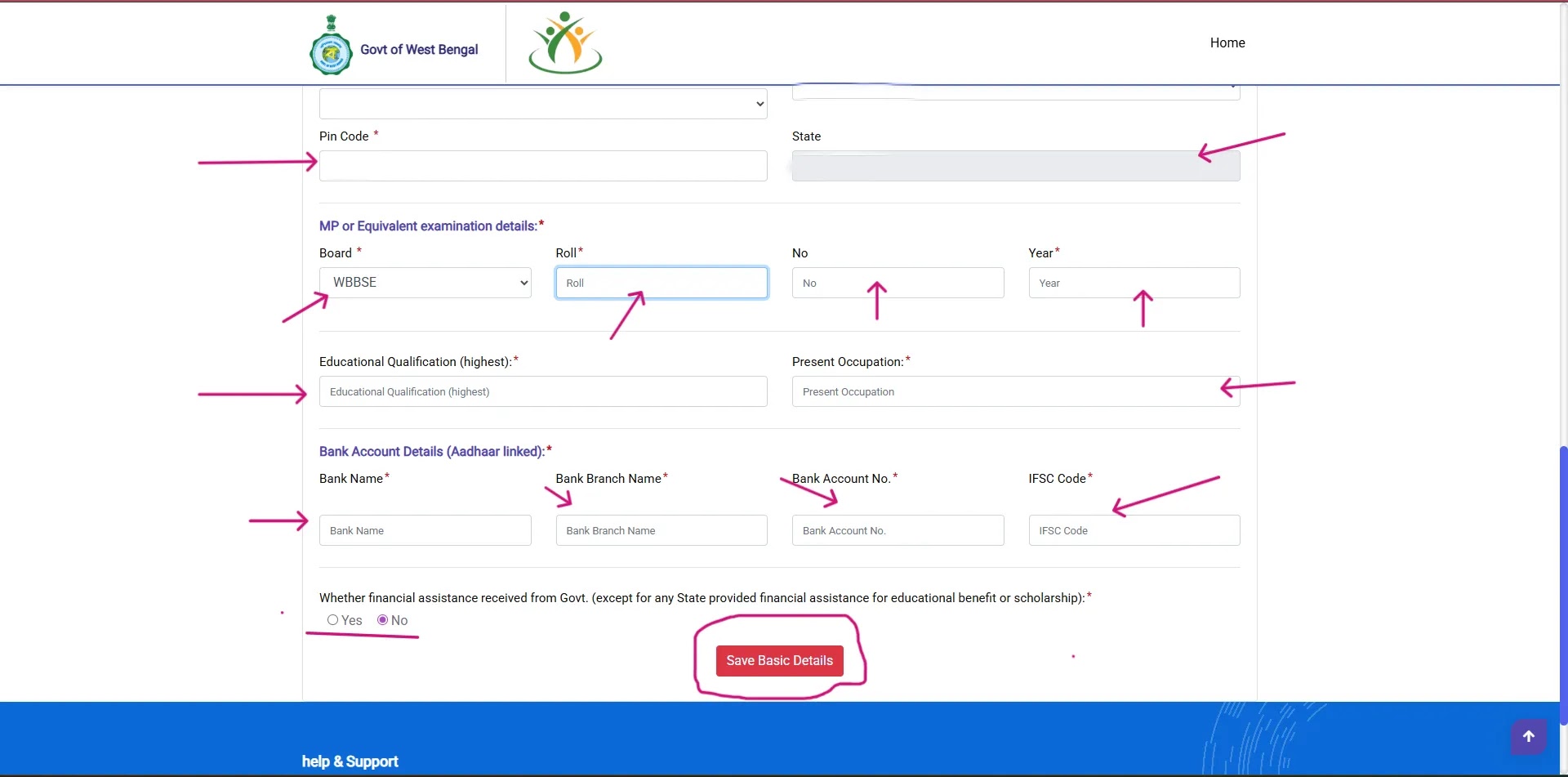The image size is (1568, 777).
Task: Click the help & Support link
Action: (x=350, y=761)
